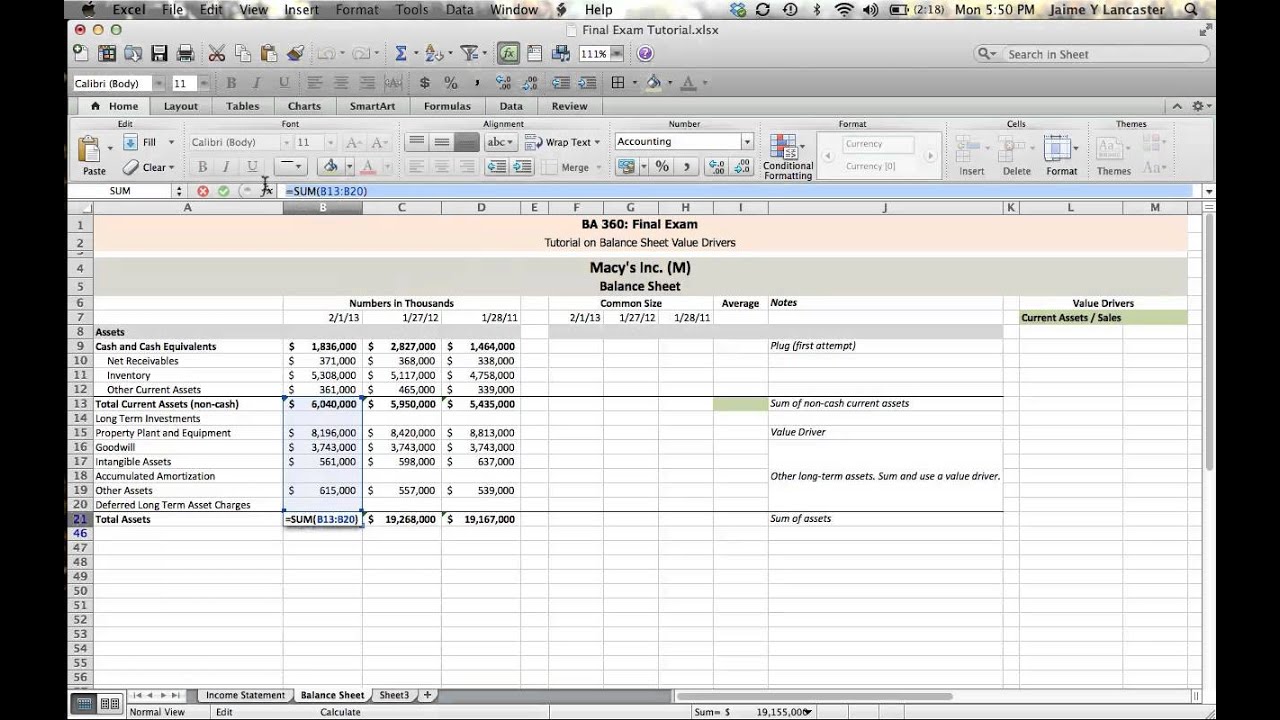Open the Data menu in menu bar
Viewport: 1280px width, 720px height.
(x=460, y=10)
